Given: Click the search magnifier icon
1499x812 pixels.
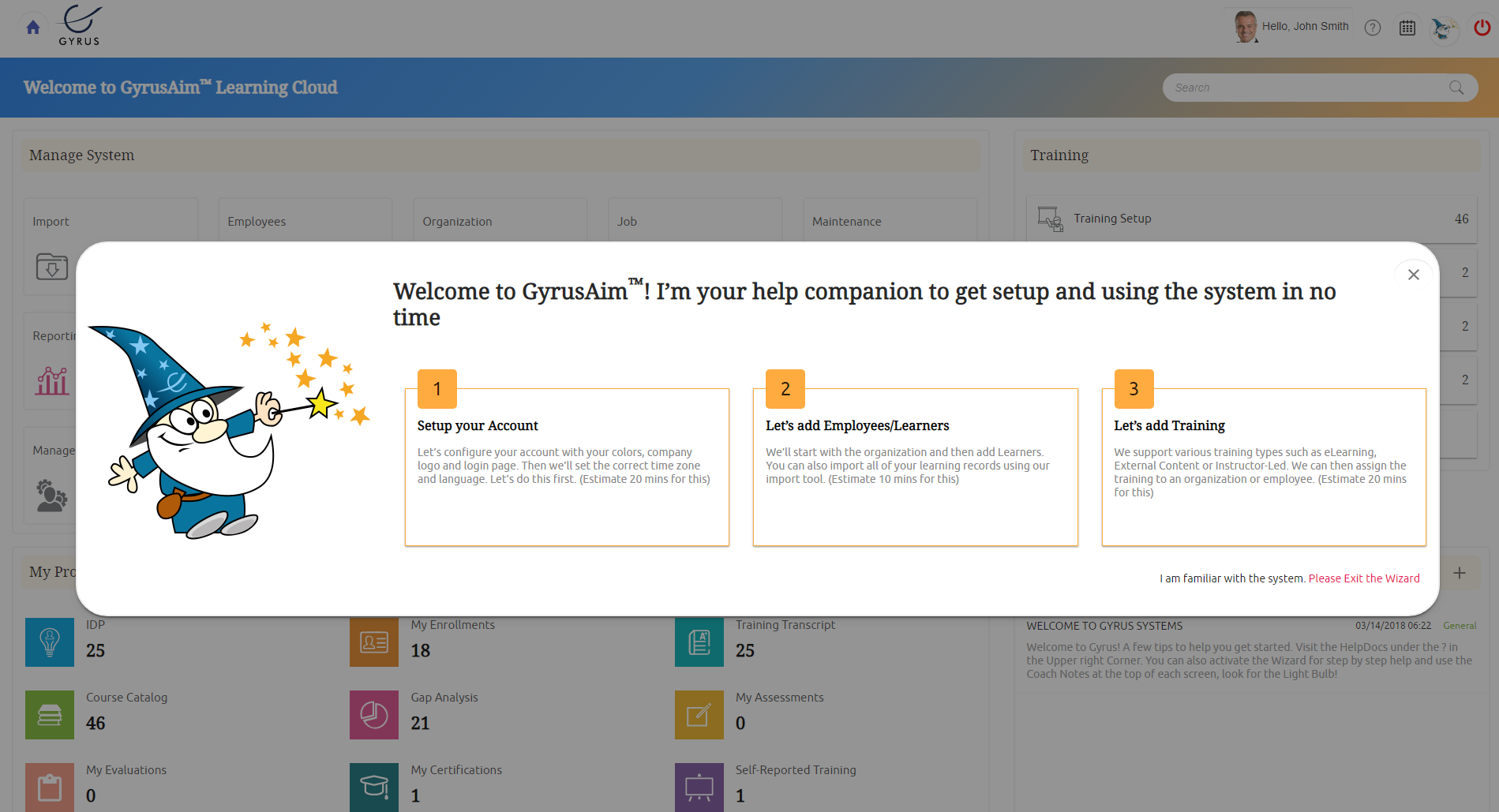Looking at the screenshot, I should (1456, 88).
